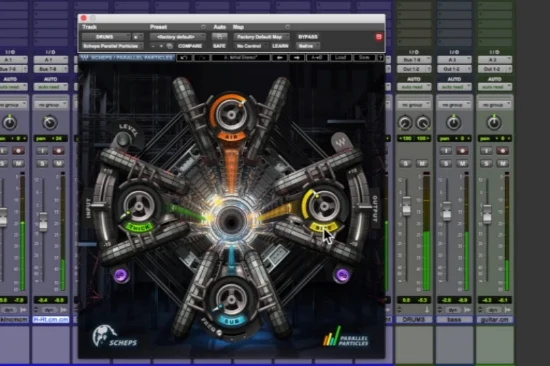
Task: Open no group dropdown on DRUMS track
Action: 414,105
